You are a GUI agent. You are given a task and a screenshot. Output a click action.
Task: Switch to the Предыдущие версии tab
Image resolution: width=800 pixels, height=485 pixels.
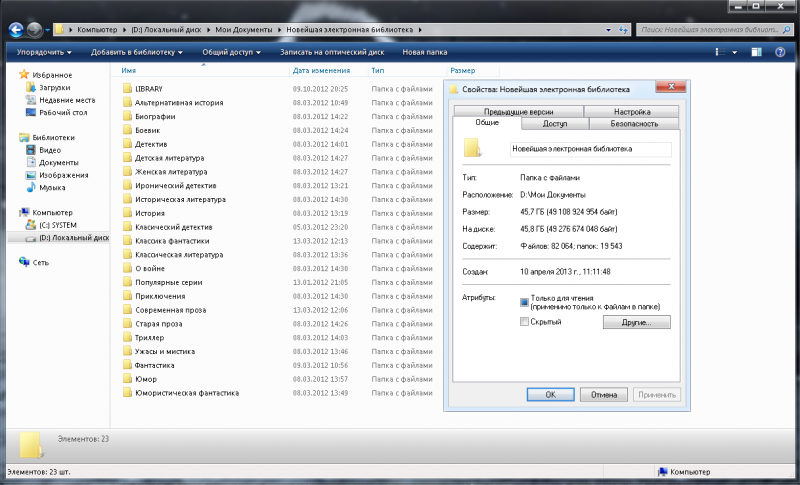coord(518,111)
